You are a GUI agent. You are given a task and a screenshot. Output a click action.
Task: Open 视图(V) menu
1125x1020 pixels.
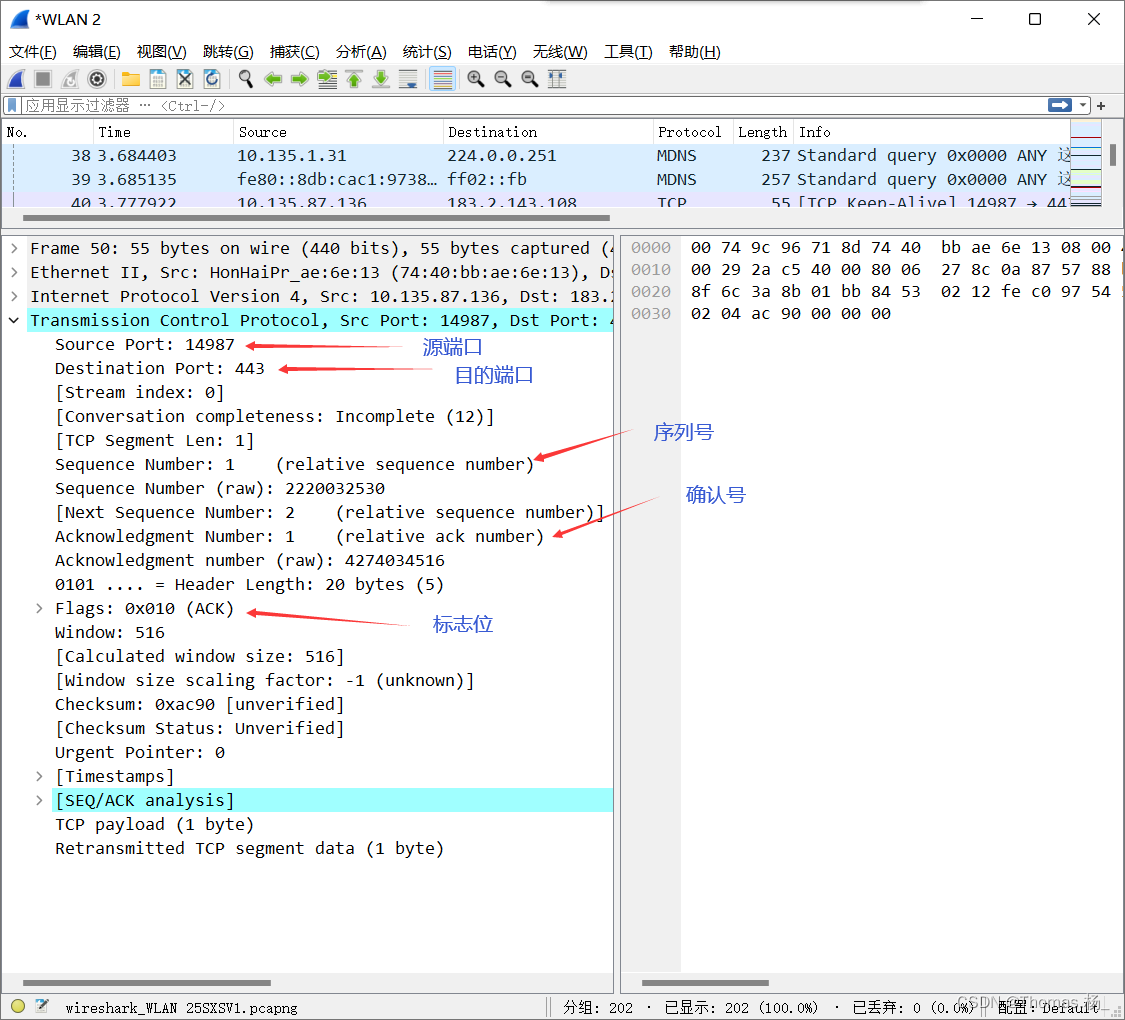click(161, 52)
